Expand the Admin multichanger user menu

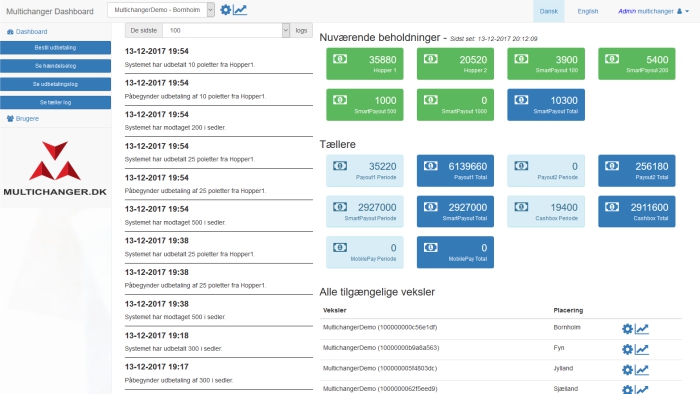click(x=654, y=11)
